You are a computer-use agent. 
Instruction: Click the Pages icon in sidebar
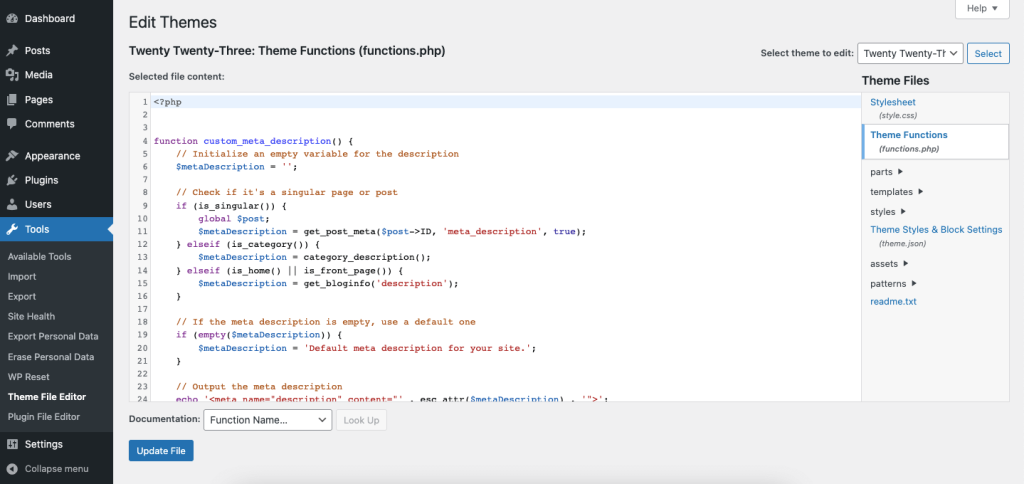12,99
